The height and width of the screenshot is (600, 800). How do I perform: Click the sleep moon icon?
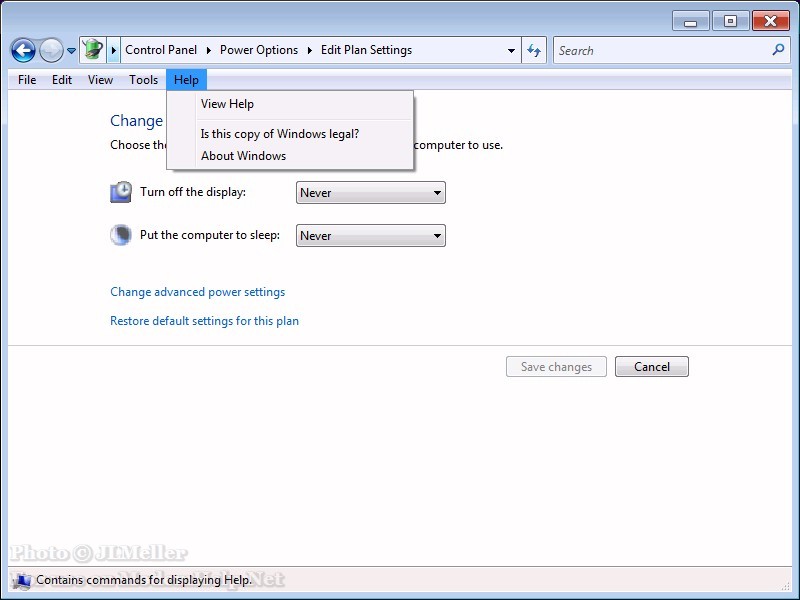(121, 235)
